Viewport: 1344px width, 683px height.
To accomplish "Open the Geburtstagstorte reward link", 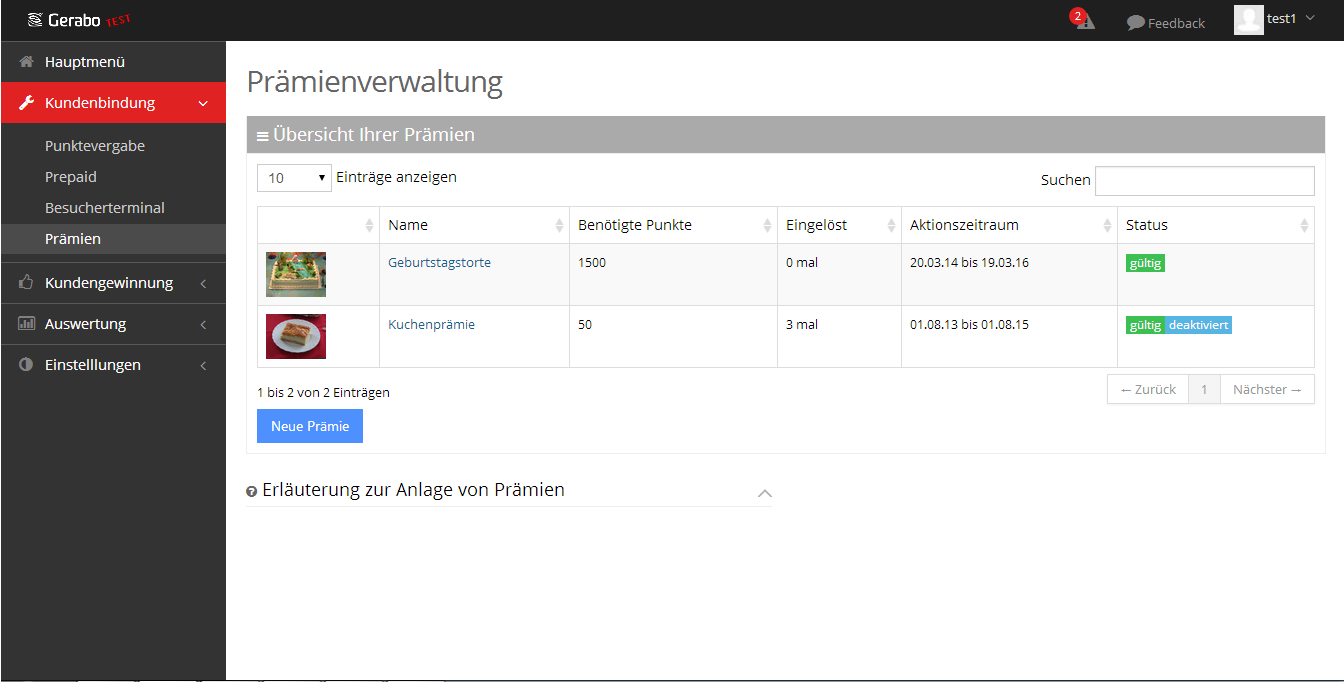I will click(x=439, y=262).
